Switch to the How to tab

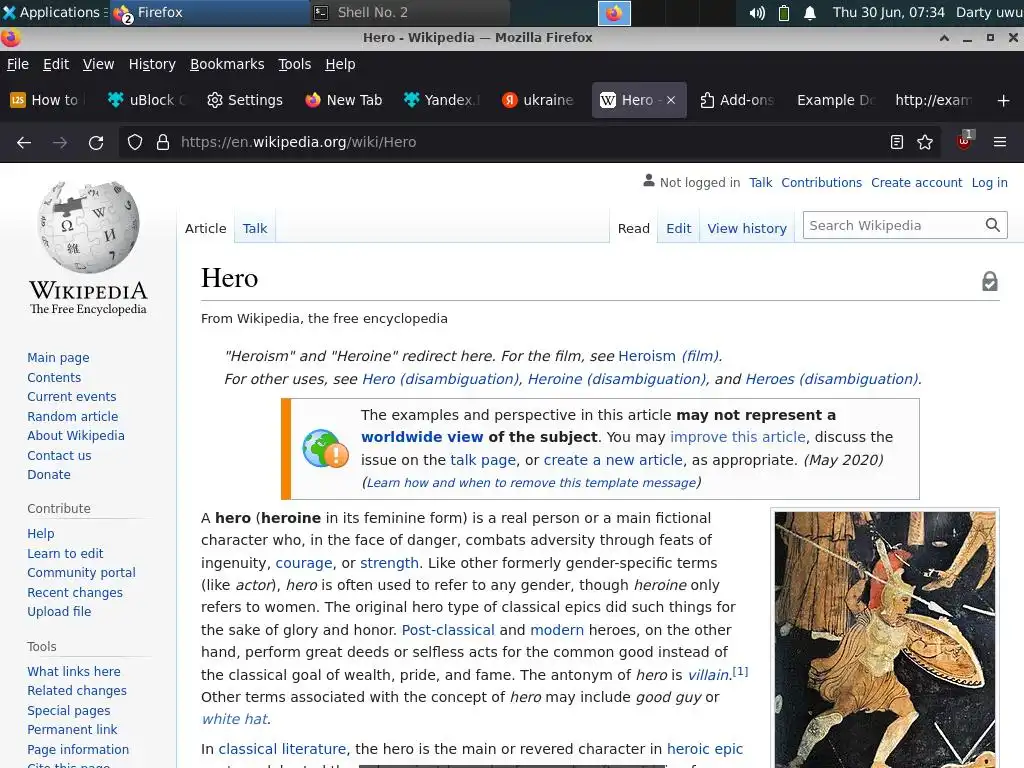[46, 101]
